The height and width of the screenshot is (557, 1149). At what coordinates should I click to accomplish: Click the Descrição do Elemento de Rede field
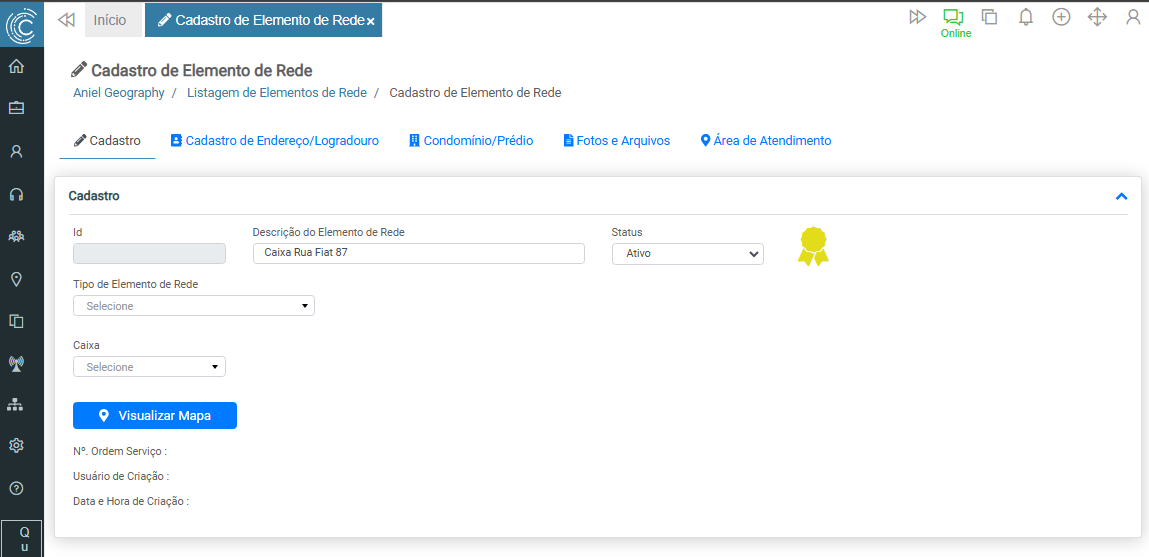[x=418, y=253]
